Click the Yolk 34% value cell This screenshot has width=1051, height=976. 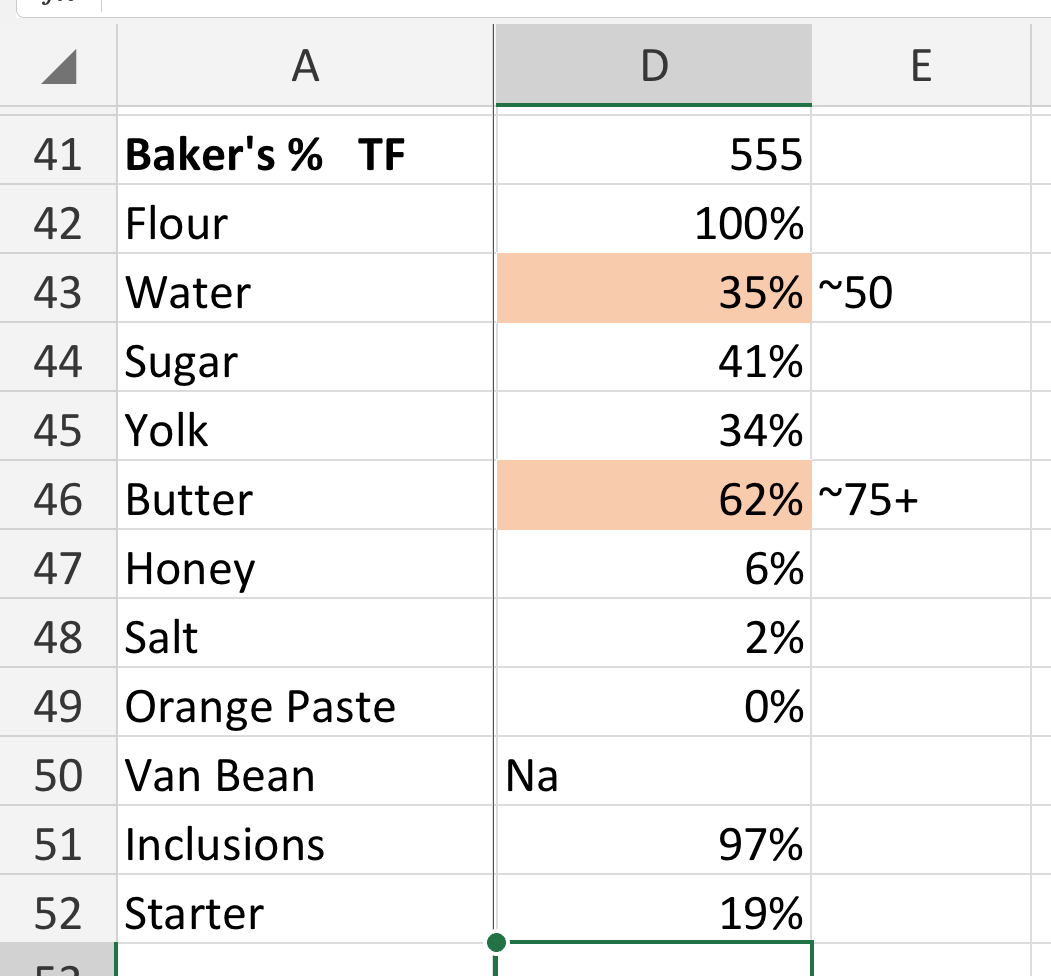(x=654, y=430)
